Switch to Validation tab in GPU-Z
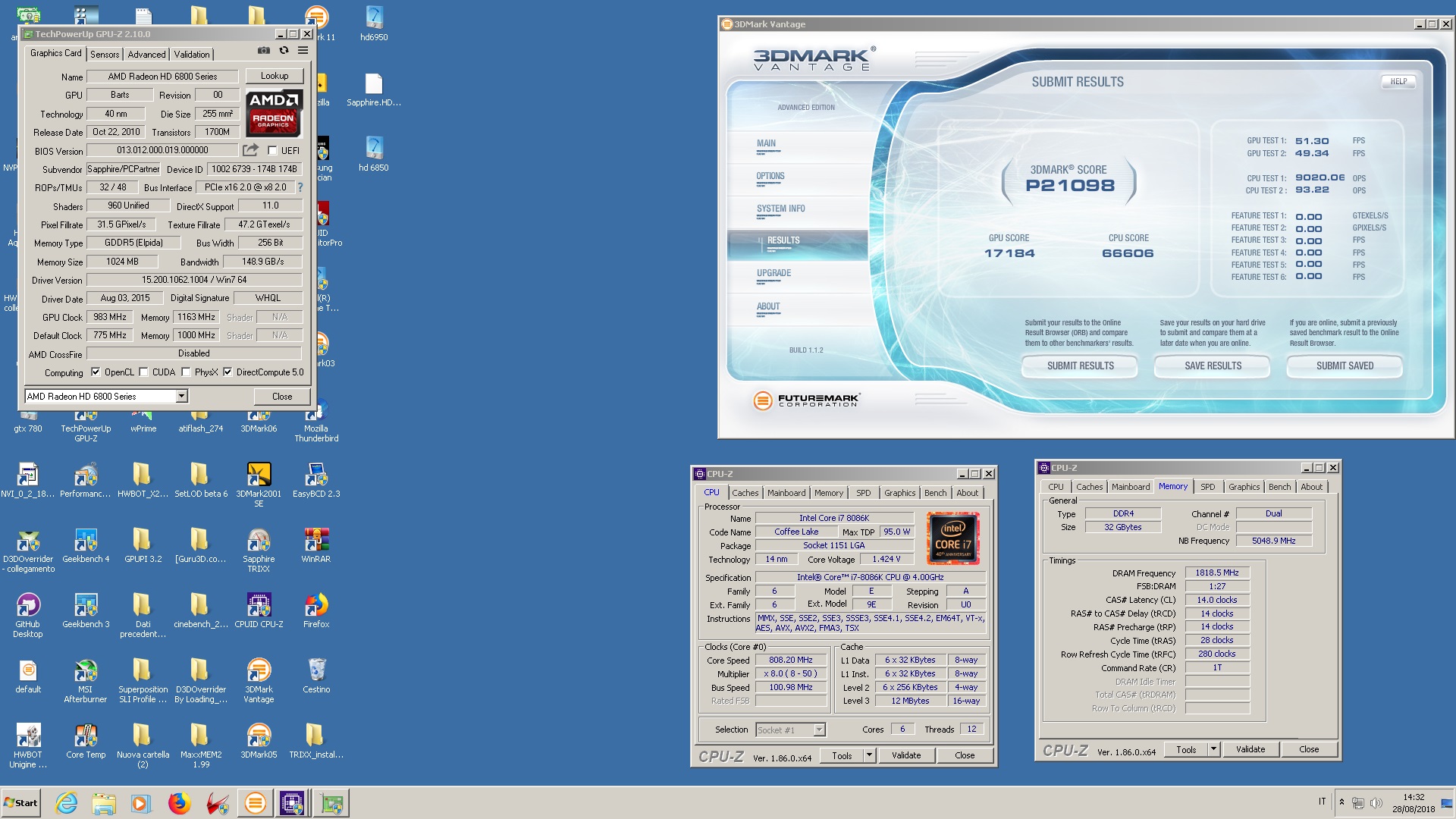Image resolution: width=1456 pixels, height=819 pixels. pyautogui.click(x=192, y=54)
